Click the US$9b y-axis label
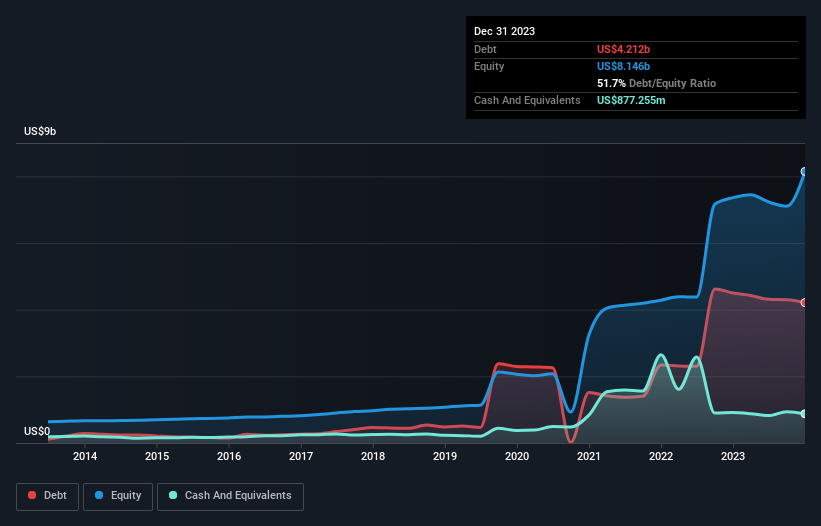This screenshot has height=526, width=821. [40, 131]
